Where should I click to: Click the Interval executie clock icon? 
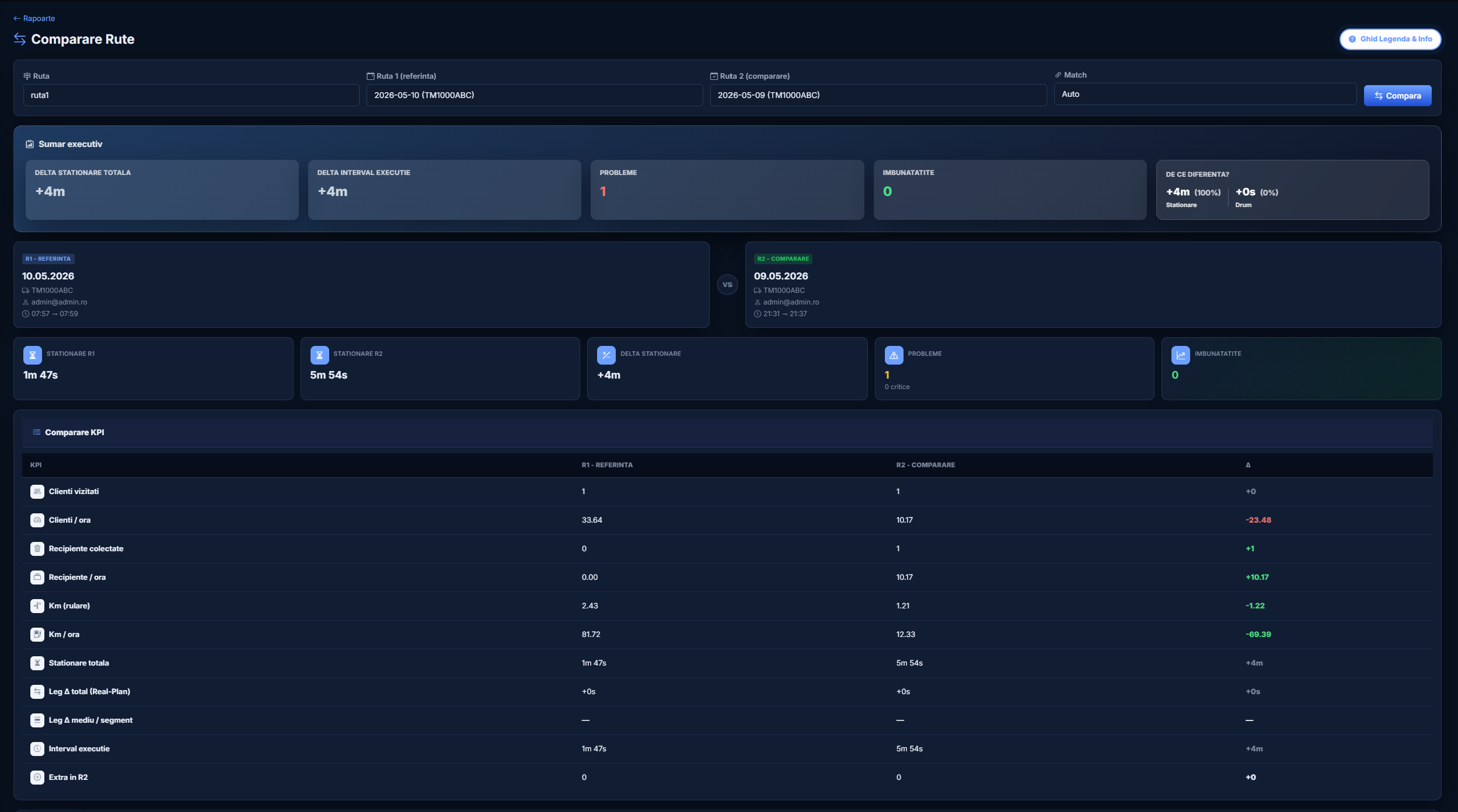[x=37, y=749]
